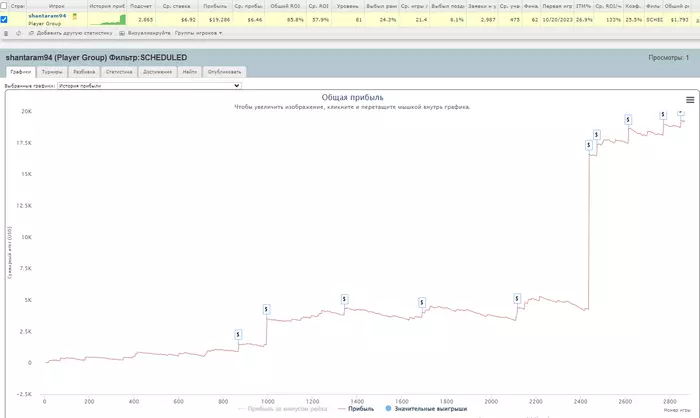Click the profit history sparkline thumbnail

tap(108, 20)
